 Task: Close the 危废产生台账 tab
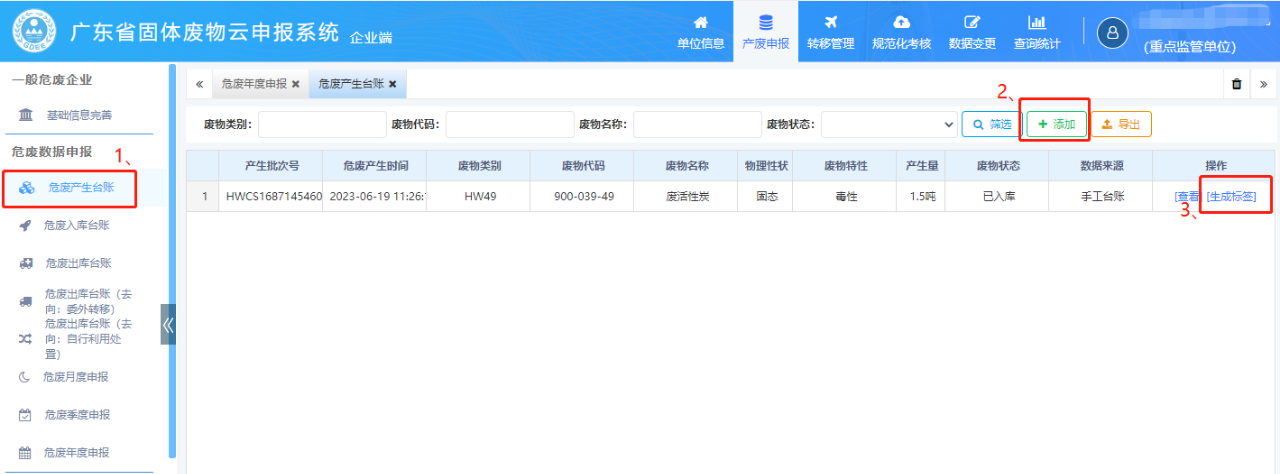(392, 84)
